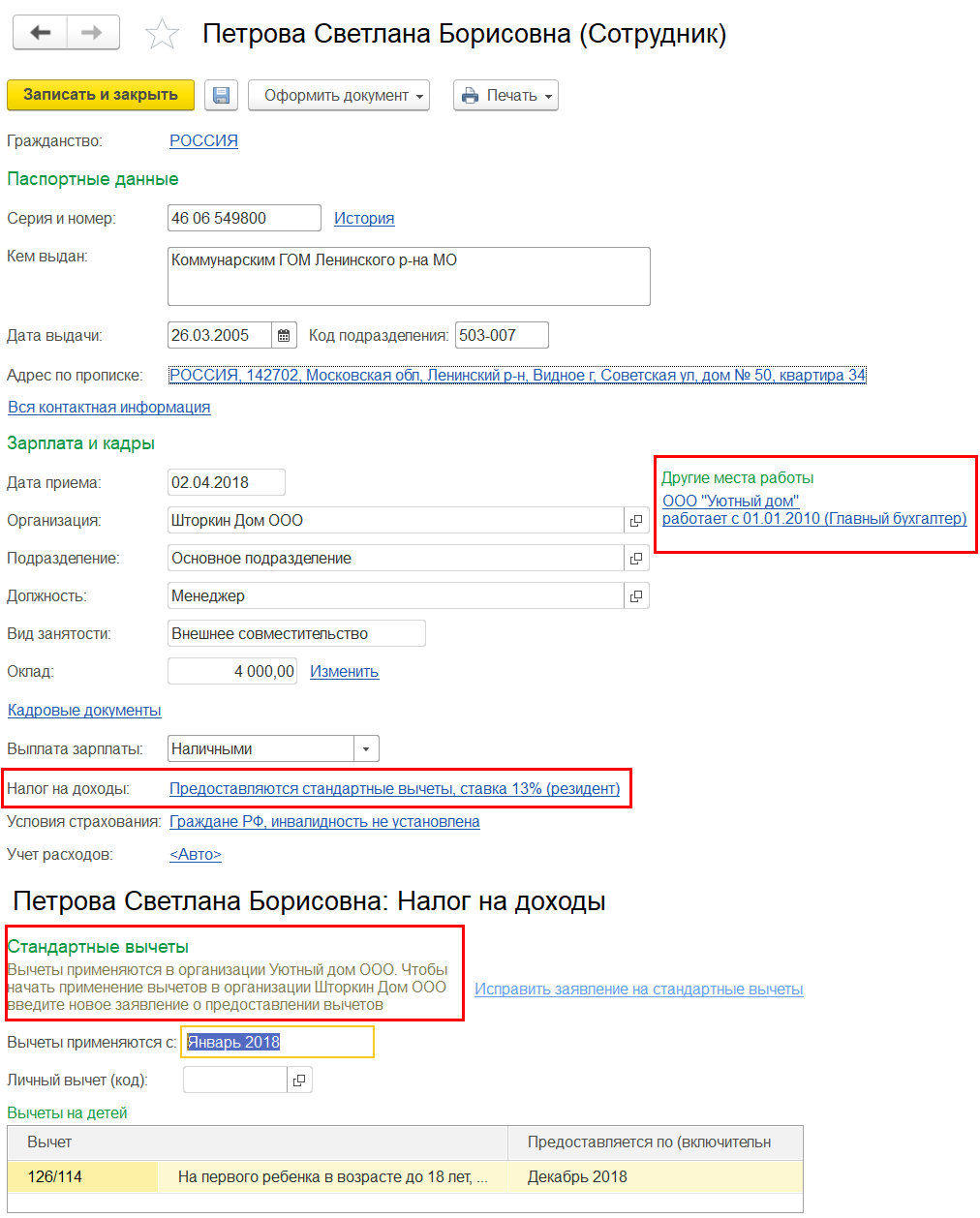Click Исправить заявление на стандартные вычеты
The height and width of the screenshot is (1218, 980).
639,989
